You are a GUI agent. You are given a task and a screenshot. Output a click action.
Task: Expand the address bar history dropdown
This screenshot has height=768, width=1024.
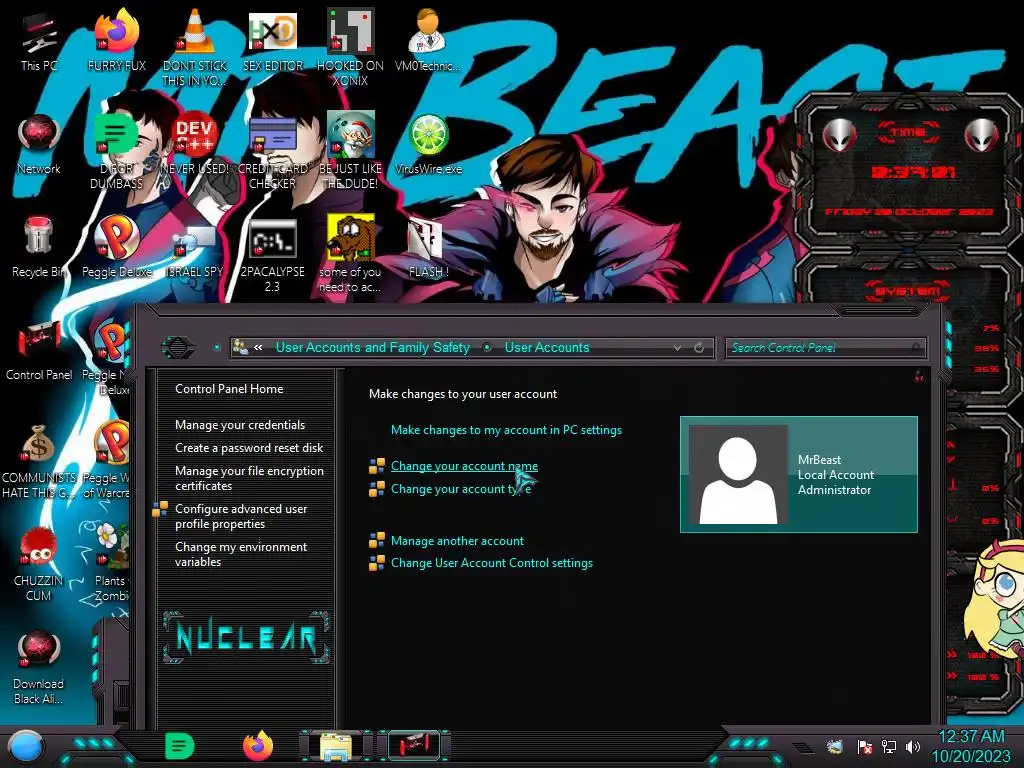click(677, 348)
